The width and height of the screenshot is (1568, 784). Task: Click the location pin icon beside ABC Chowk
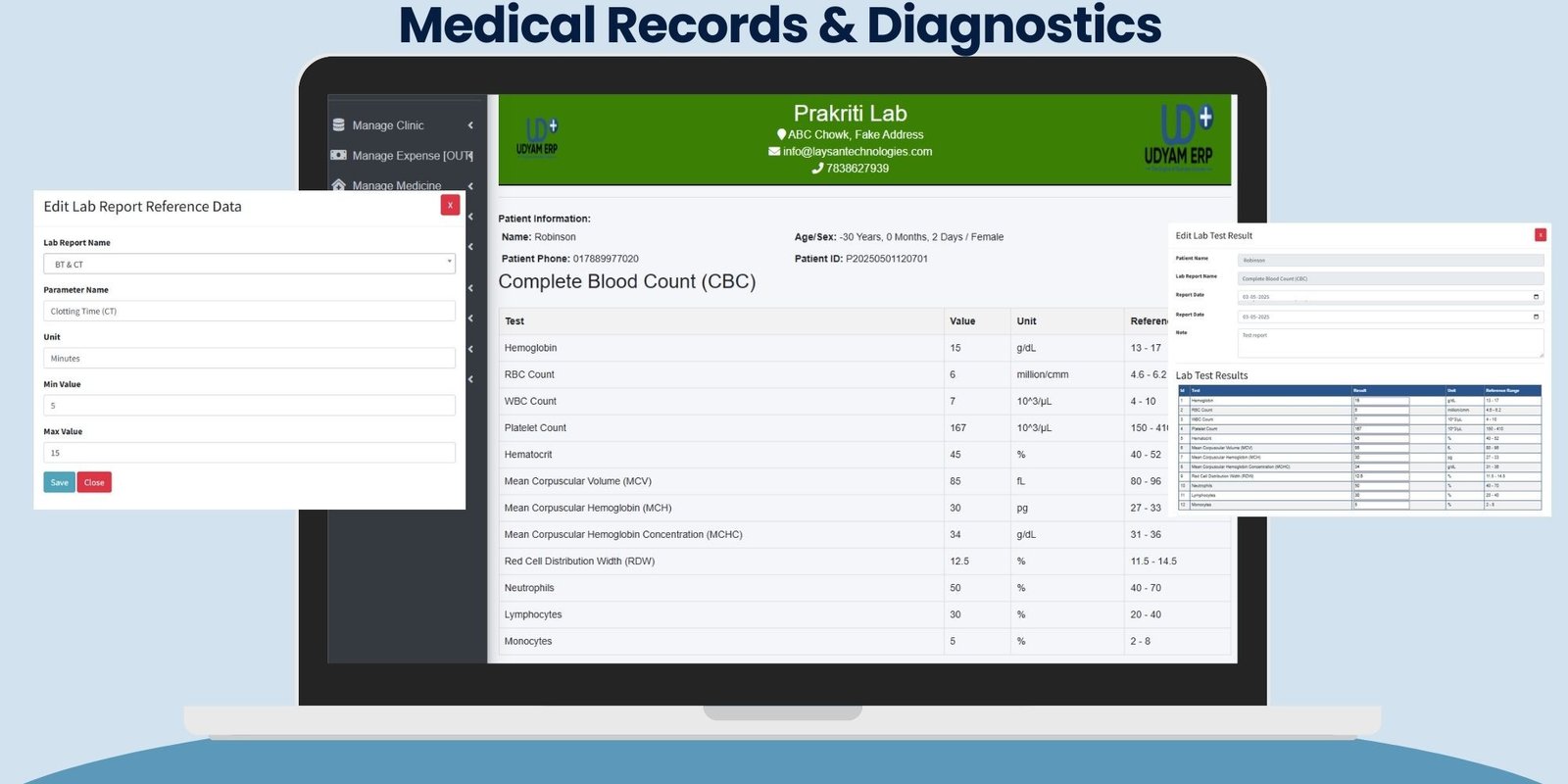(x=781, y=135)
